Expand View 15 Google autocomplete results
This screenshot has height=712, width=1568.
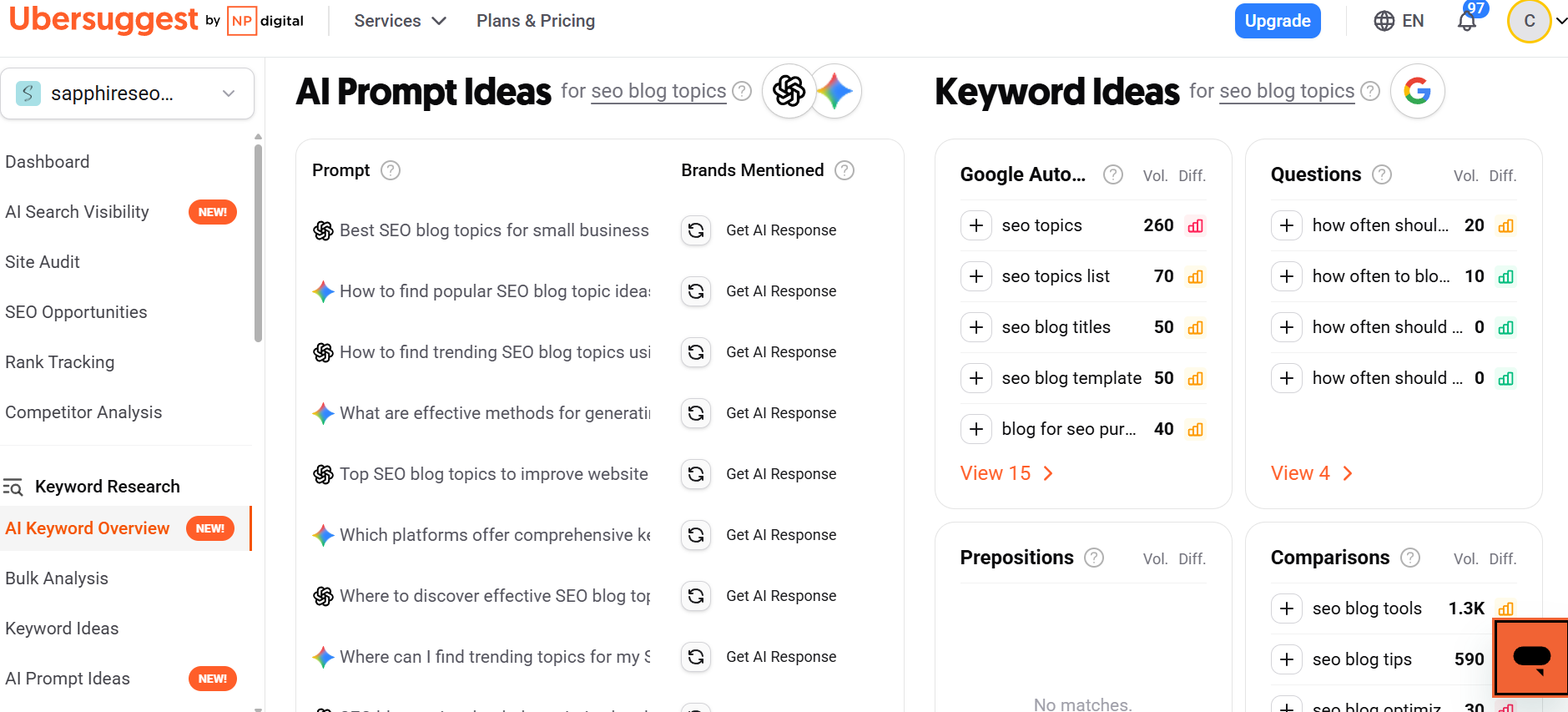coord(1007,473)
